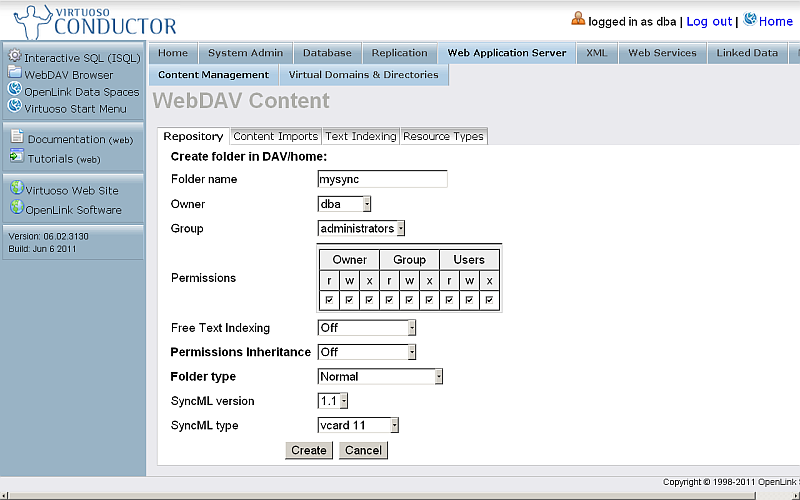Click the Tutorials icon in sidebar
Screen dimensions: 800x500
click(x=17, y=157)
